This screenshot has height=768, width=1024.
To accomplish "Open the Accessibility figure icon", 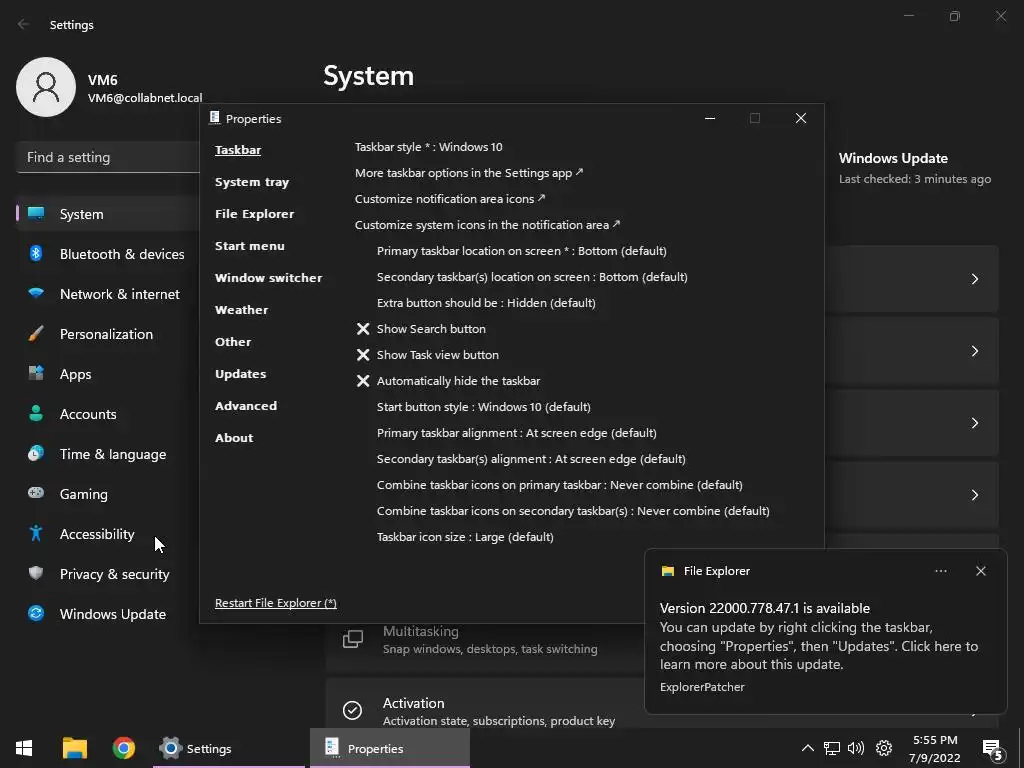I will pyautogui.click(x=36, y=534).
